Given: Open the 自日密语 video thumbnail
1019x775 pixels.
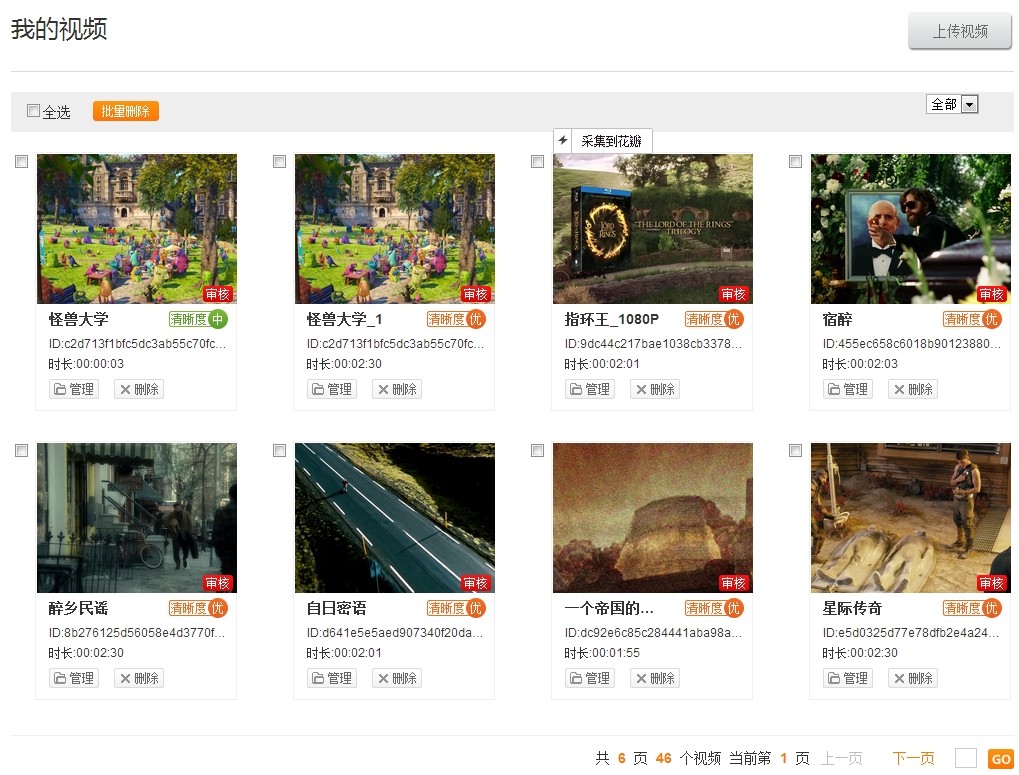Looking at the screenshot, I should (x=394, y=518).
